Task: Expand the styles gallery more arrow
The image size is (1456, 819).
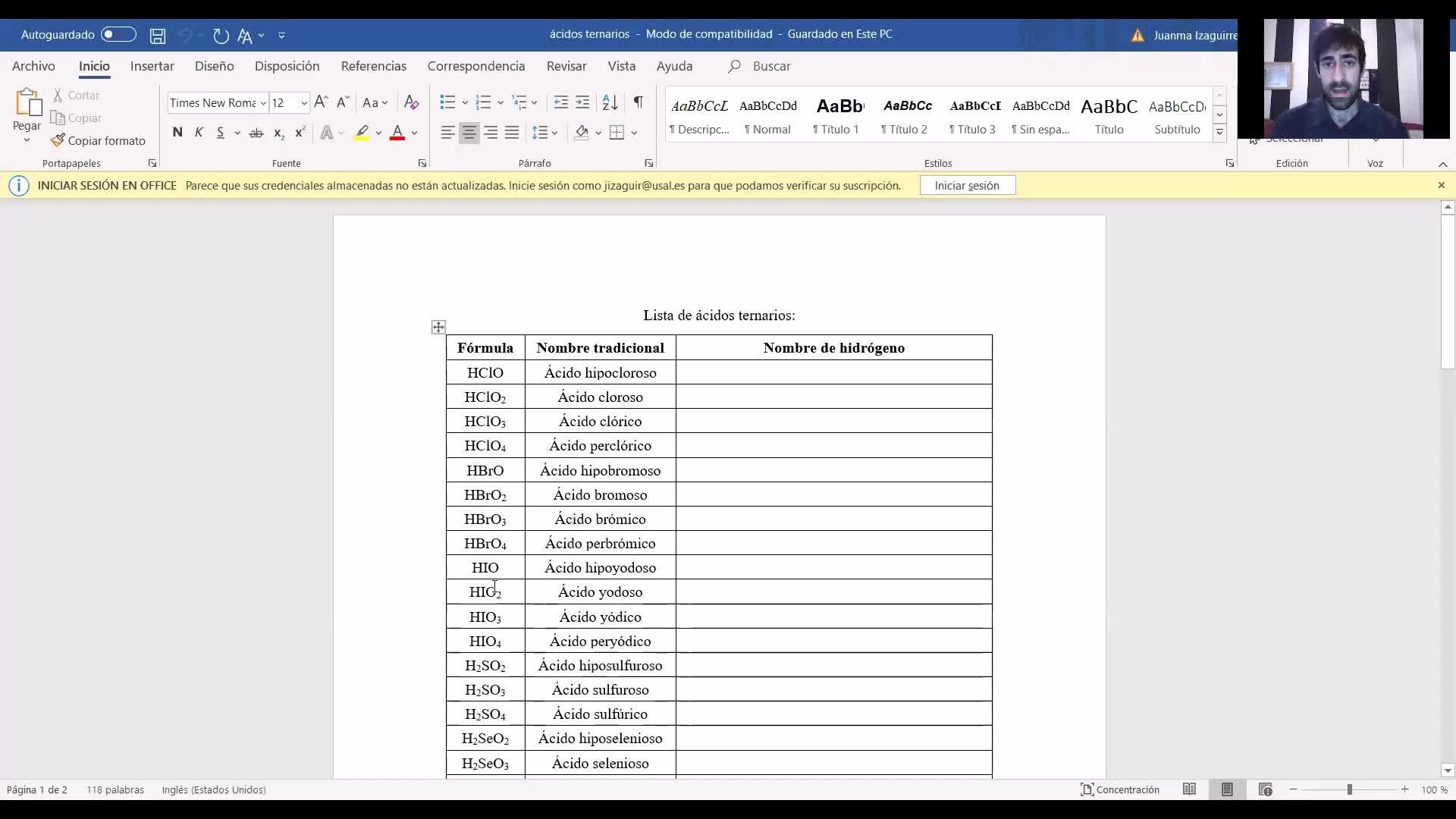Action: tap(1219, 133)
